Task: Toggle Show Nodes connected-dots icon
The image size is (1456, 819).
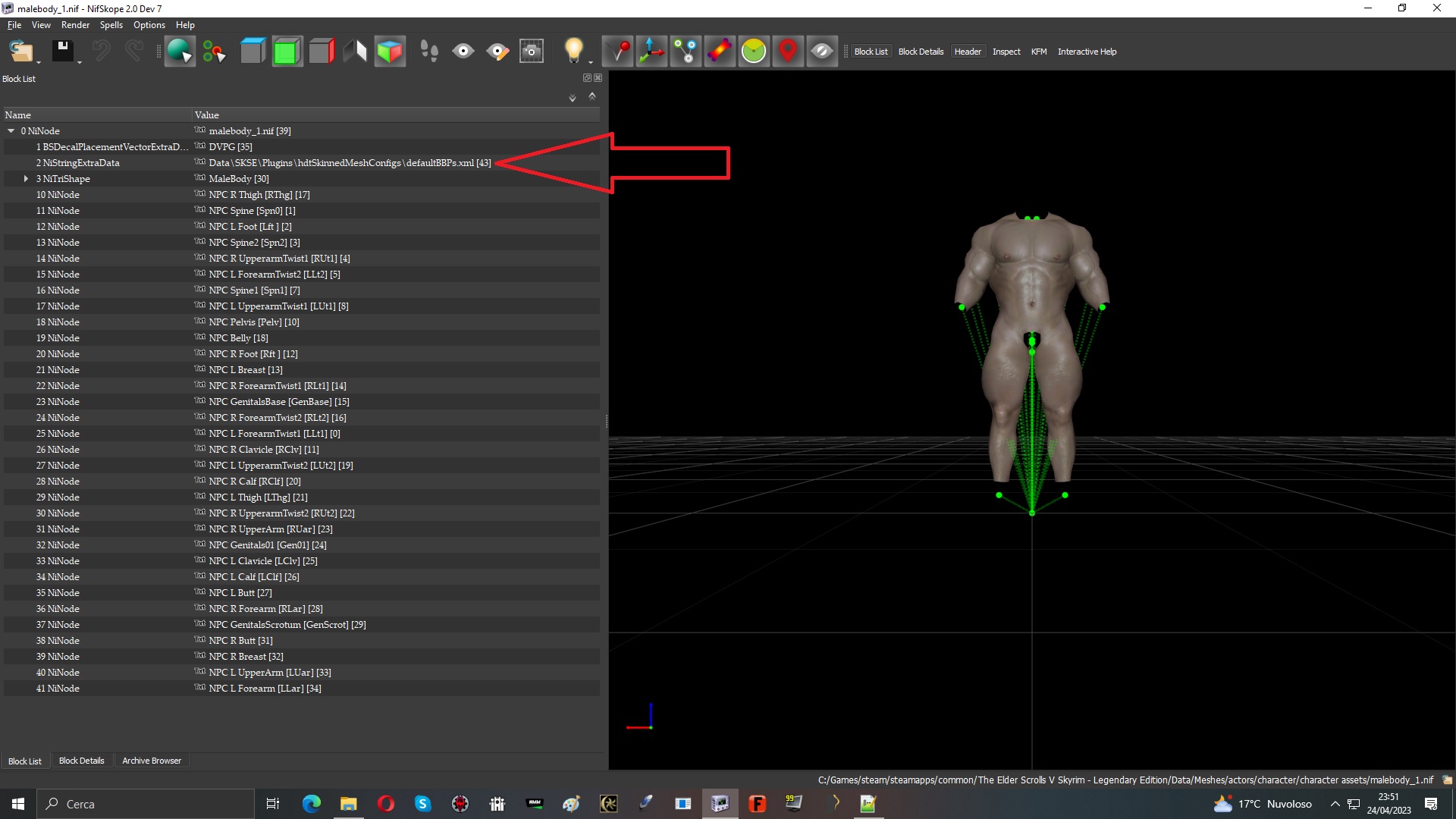Action: click(x=686, y=52)
